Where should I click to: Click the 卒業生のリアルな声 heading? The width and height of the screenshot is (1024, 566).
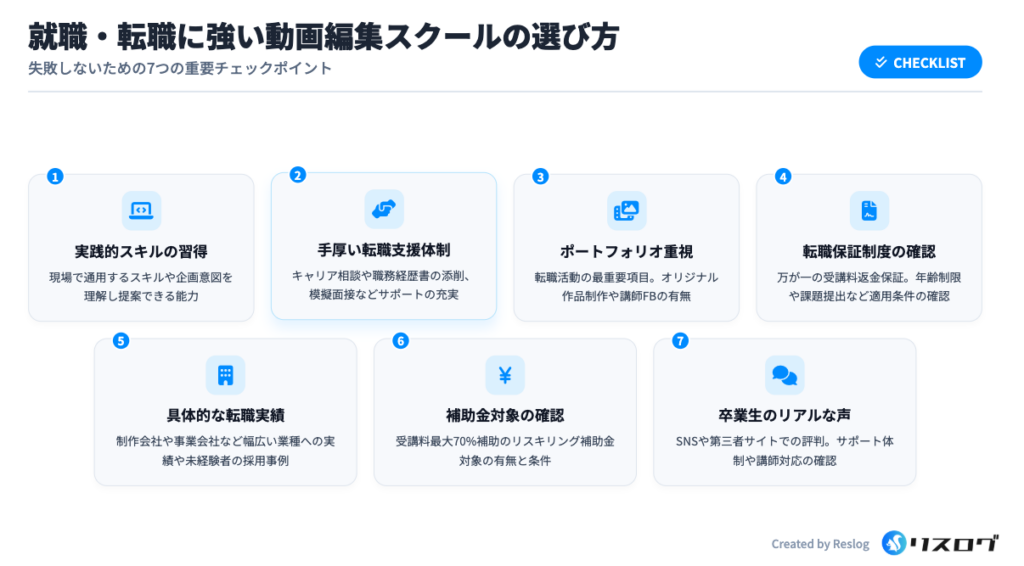click(784, 415)
